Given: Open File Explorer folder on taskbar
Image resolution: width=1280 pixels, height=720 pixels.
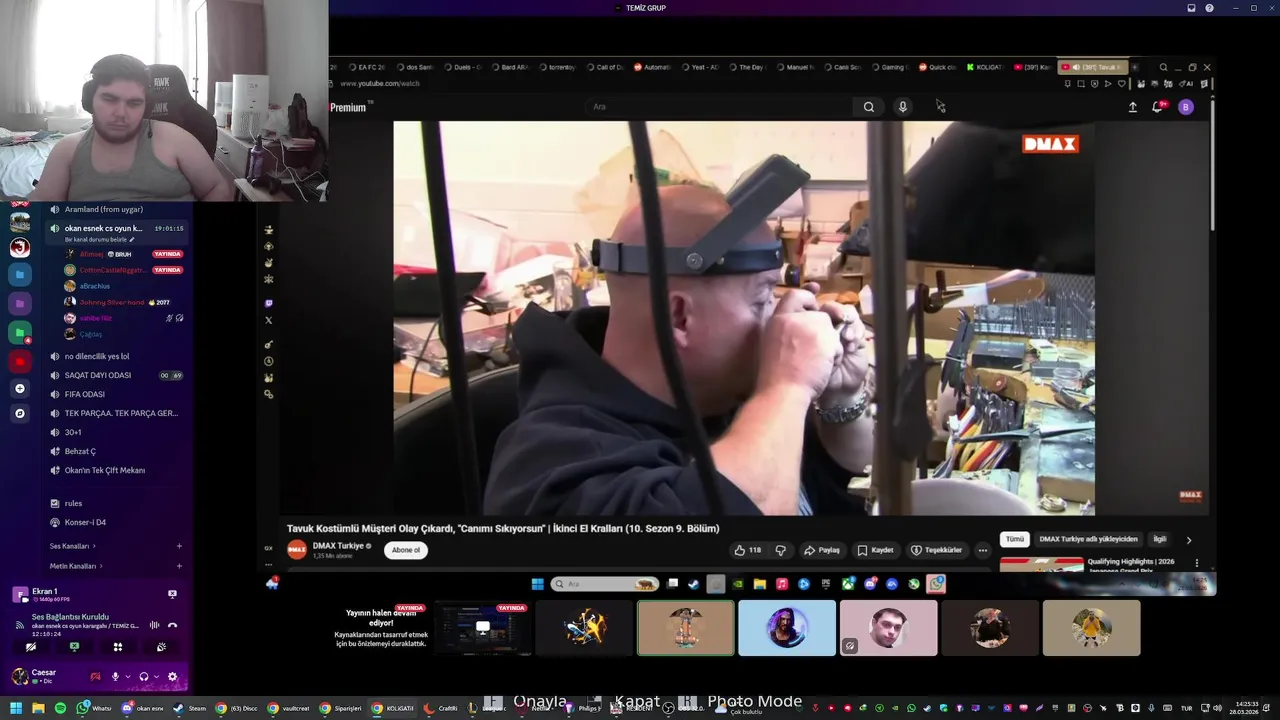Looking at the screenshot, I should click(x=38, y=708).
